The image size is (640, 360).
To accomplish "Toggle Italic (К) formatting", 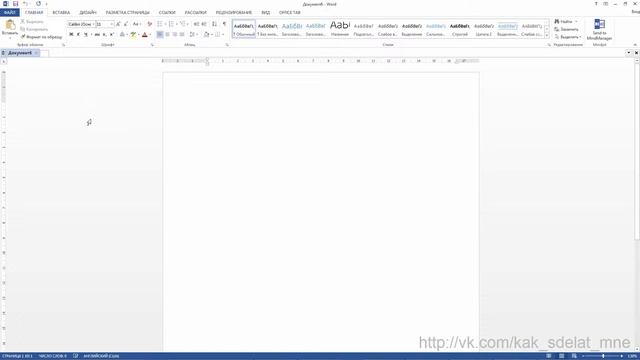I will [x=78, y=34].
